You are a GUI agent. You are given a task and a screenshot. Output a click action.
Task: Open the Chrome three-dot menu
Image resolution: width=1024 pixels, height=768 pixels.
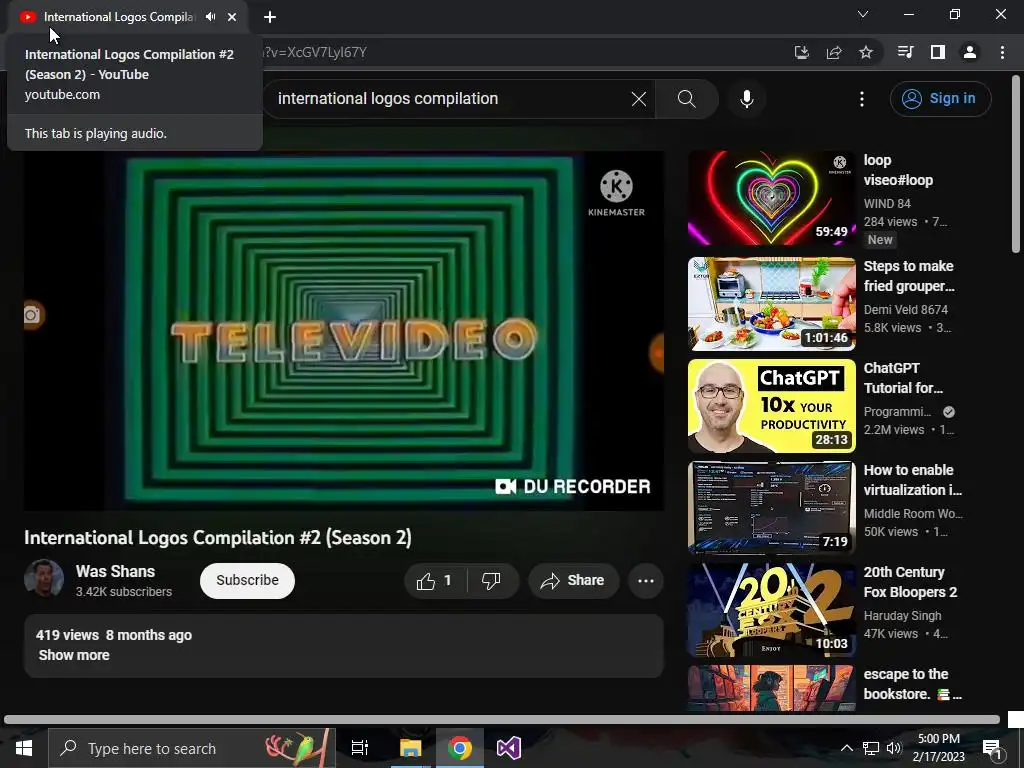point(1002,52)
